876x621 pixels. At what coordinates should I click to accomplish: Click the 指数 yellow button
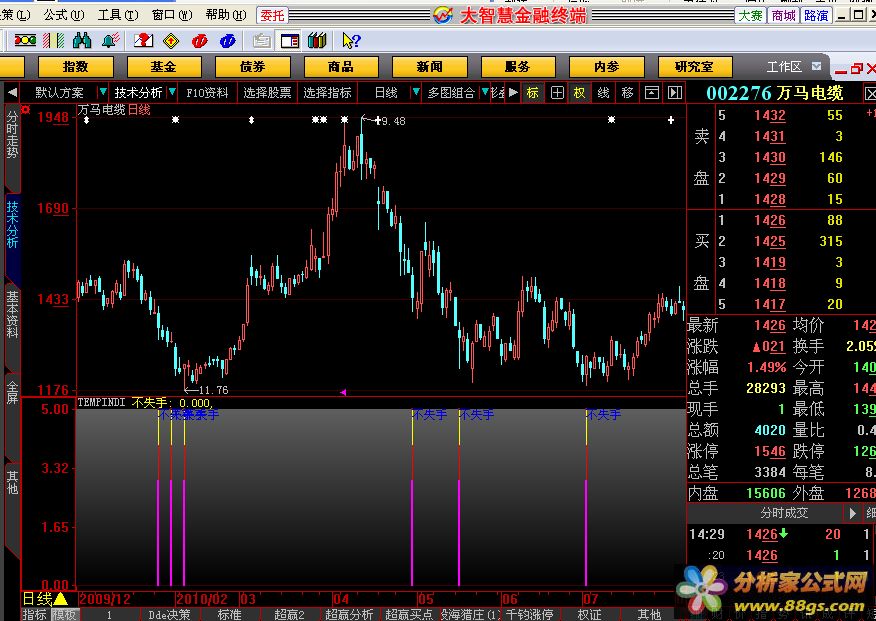point(75,66)
